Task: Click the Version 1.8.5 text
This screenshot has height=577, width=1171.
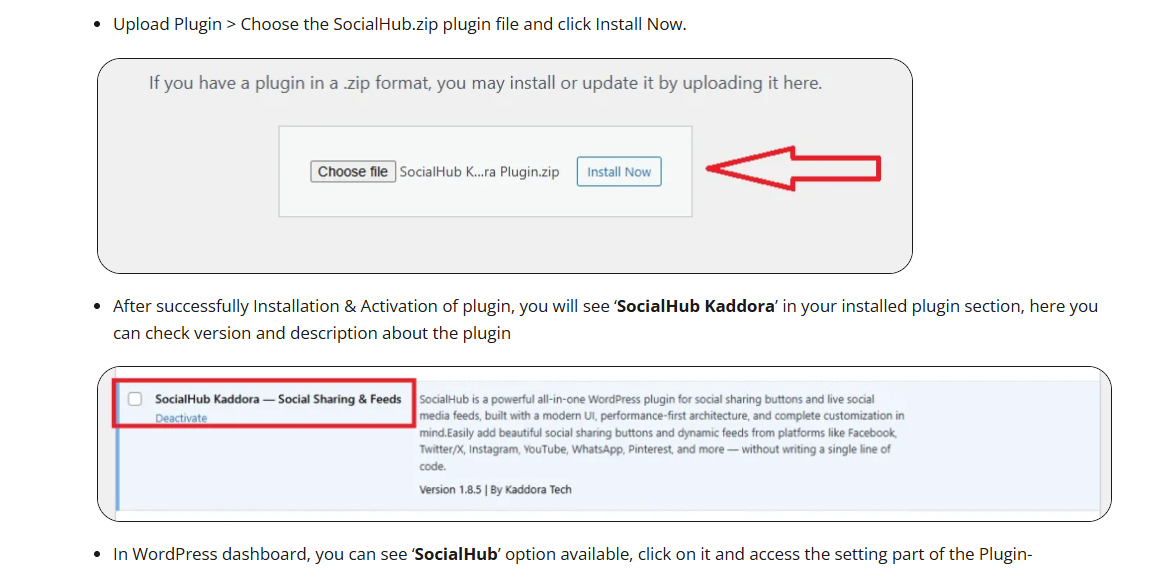Action: (x=451, y=490)
